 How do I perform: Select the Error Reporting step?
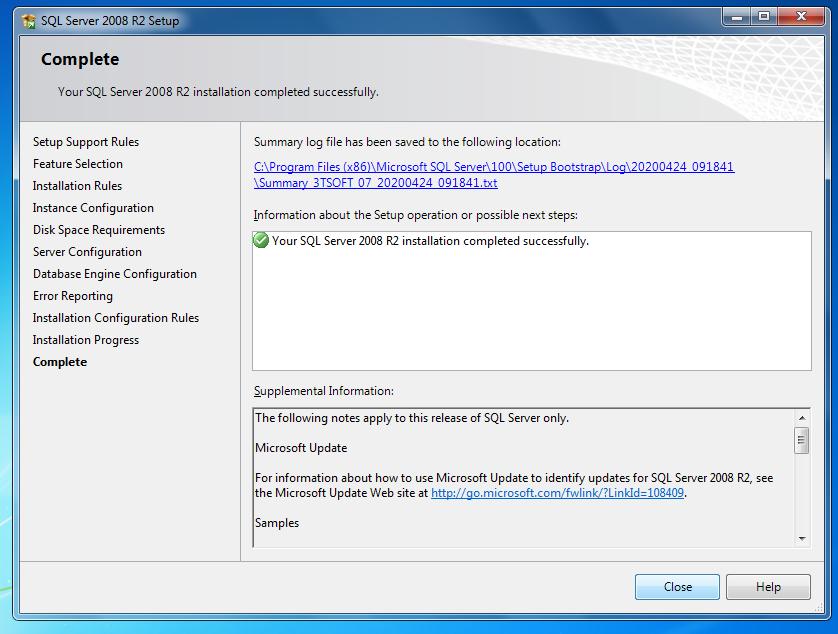(x=73, y=296)
